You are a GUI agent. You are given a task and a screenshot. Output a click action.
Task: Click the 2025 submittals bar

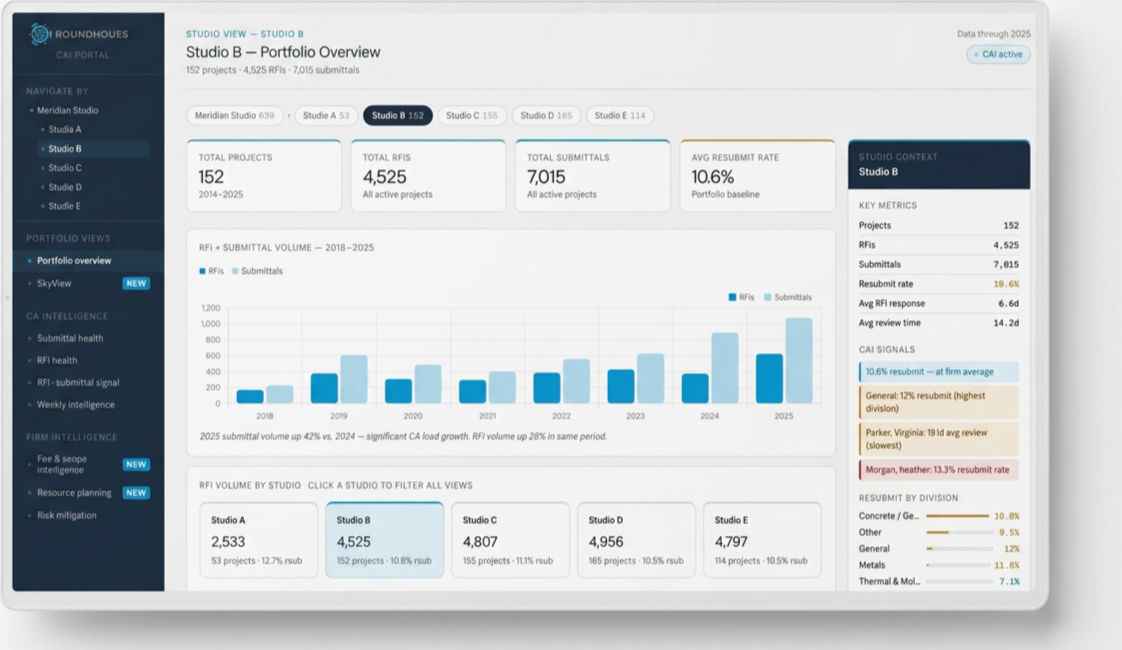point(799,361)
